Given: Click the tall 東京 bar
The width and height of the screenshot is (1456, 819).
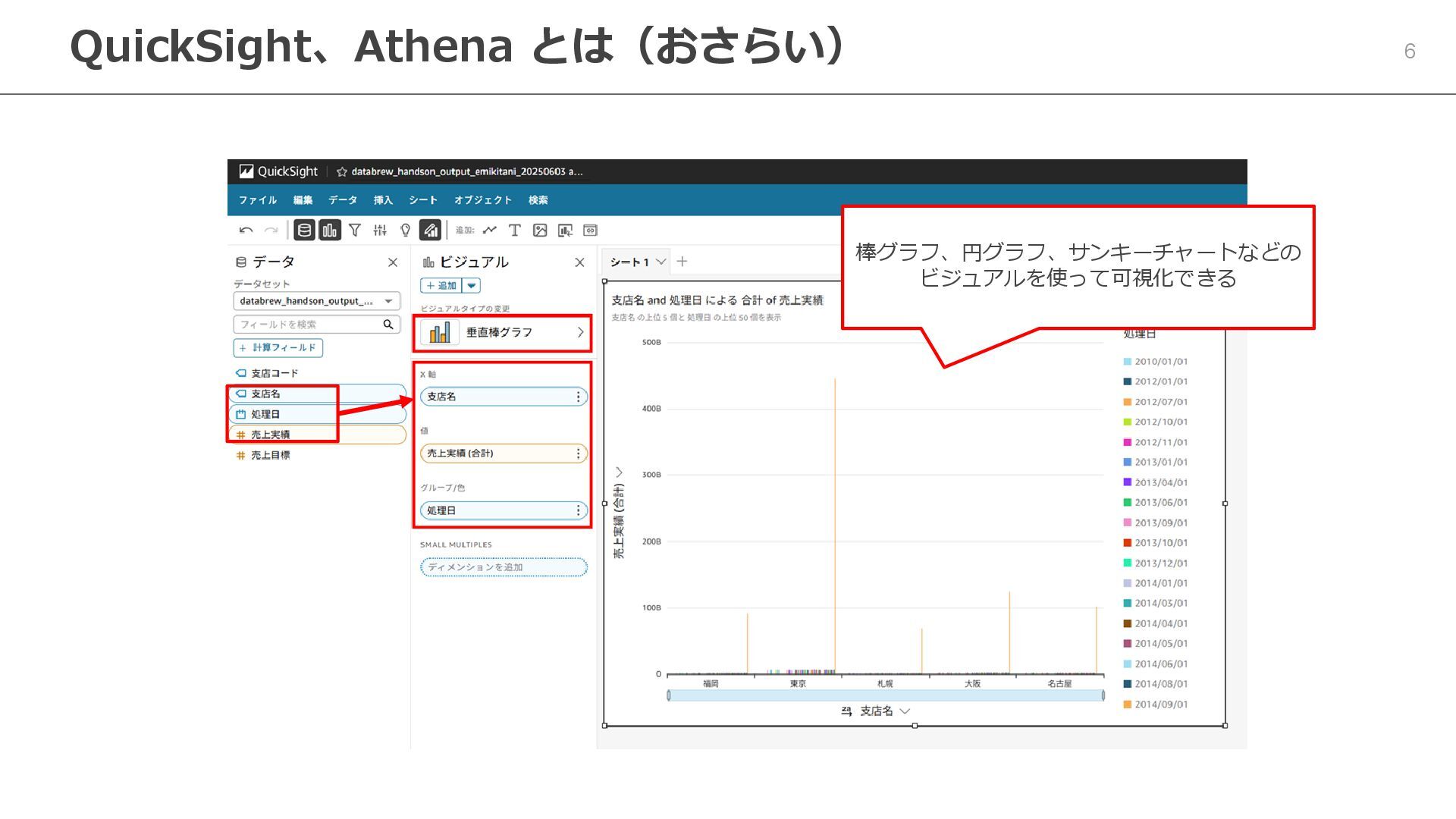Looking at the screenshot, I should point(835,526).
